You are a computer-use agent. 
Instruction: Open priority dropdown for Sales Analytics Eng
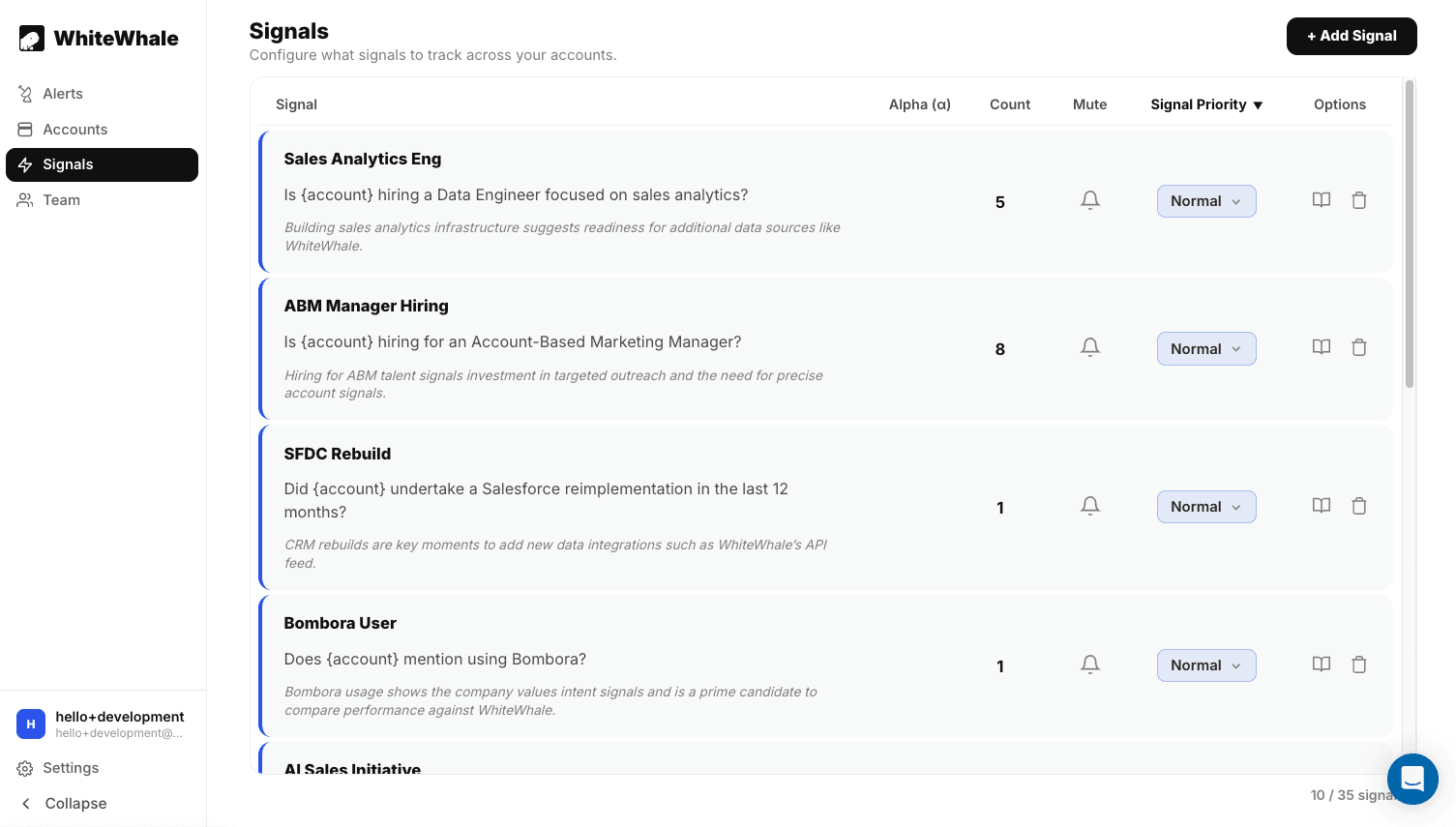(1206, 201)
